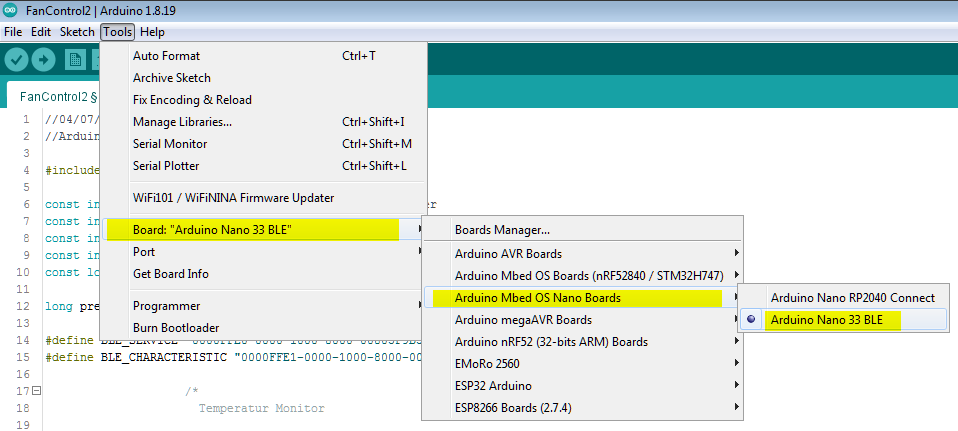958x431 pixels.
Task: Expand the Programmer submenu
Action: 263,306
